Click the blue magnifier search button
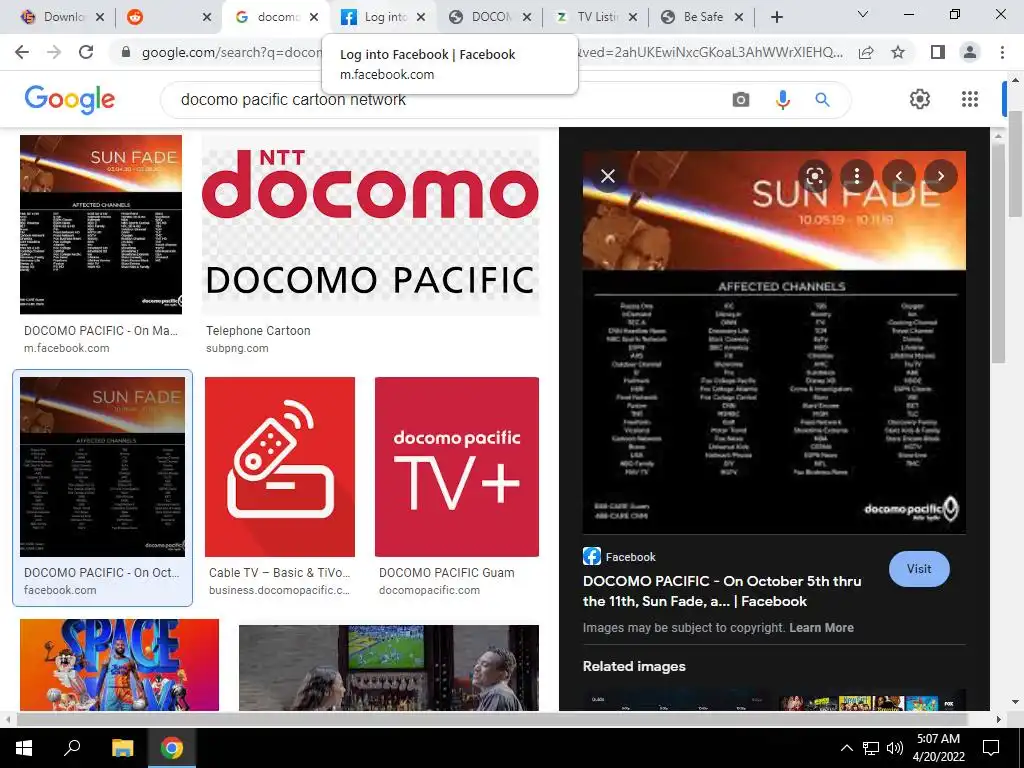Image resolution: width=1024 pixels, height=768 pixels. tap(822, 99)
